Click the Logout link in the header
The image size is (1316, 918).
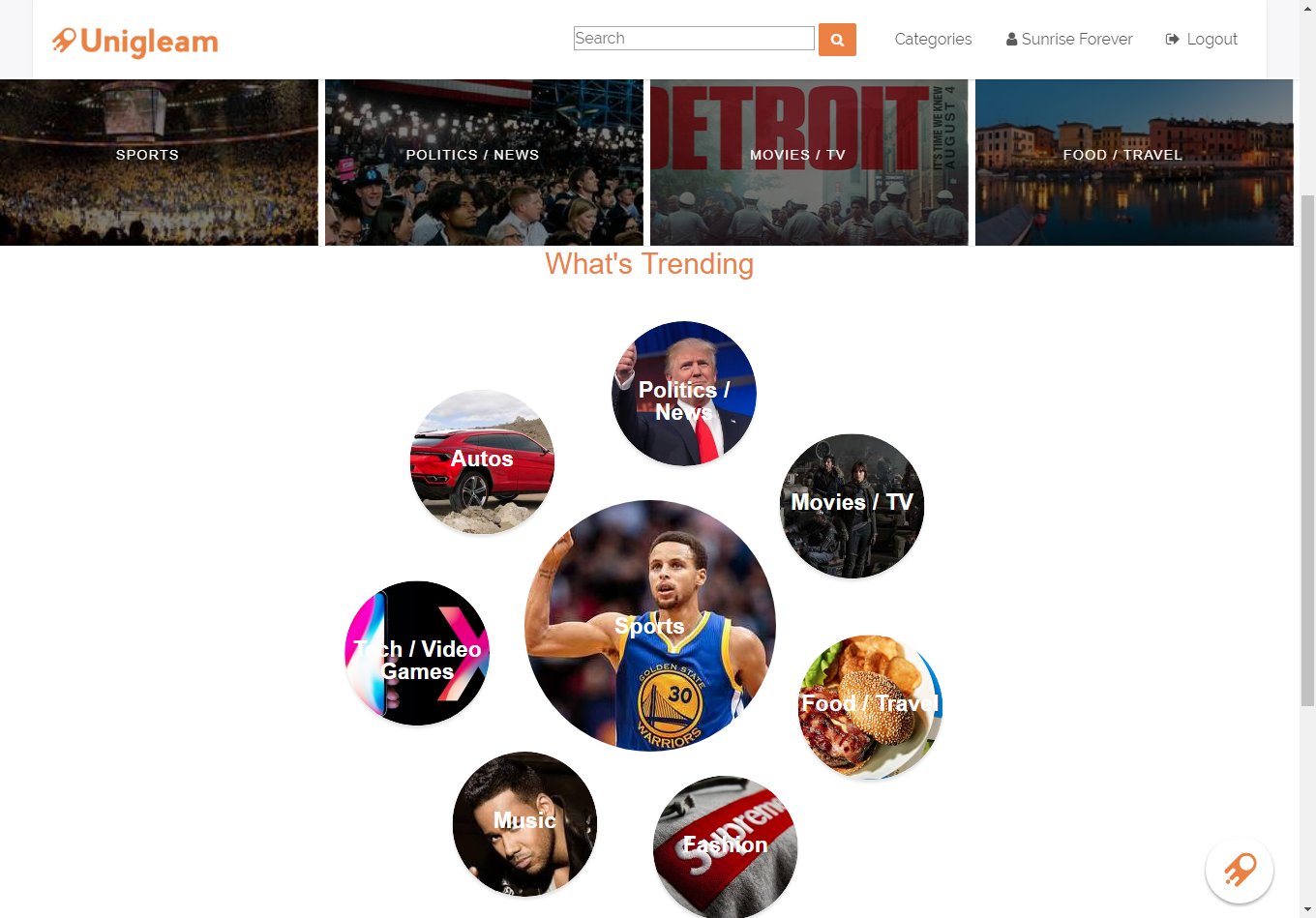click(1201, 39)
